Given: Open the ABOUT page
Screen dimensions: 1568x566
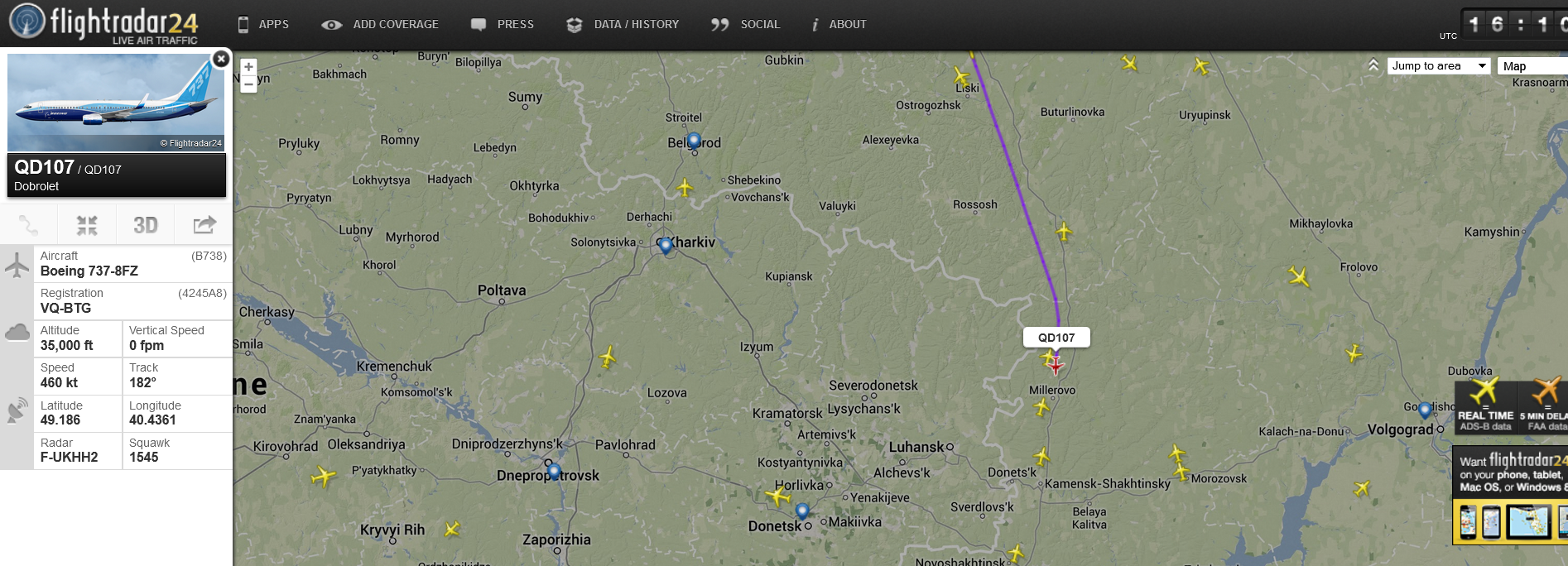Looking at the screenshot, I should click(839, 24).
